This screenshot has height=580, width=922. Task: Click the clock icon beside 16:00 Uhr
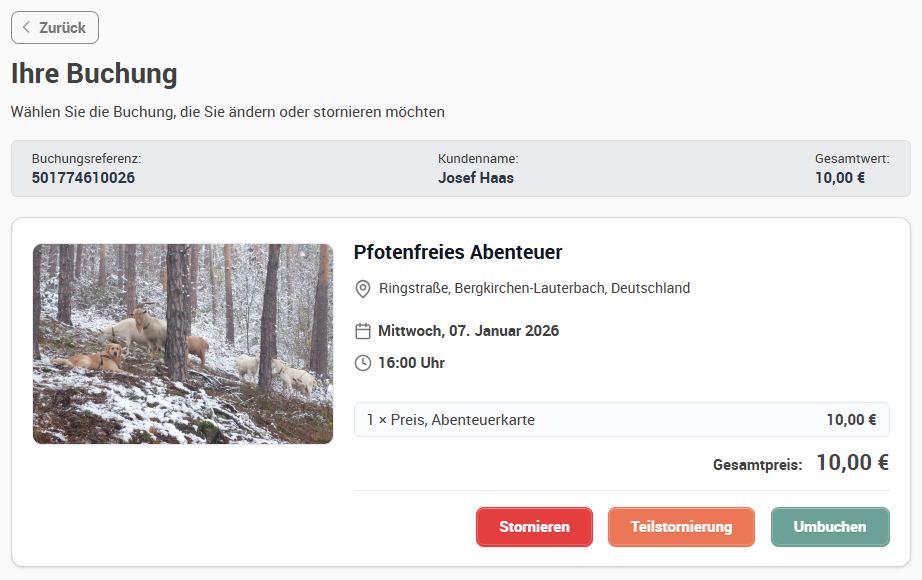click(363, 363)
